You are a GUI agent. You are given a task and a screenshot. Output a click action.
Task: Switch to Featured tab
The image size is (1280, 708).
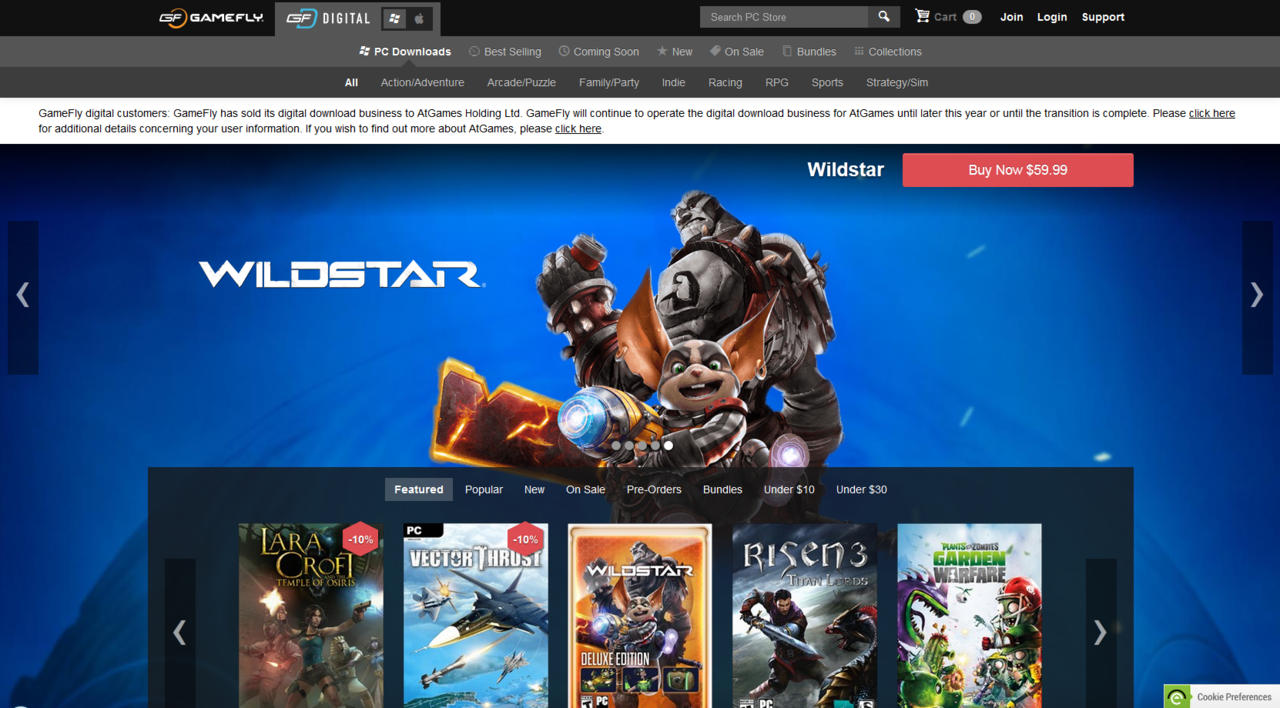point(419,489)
